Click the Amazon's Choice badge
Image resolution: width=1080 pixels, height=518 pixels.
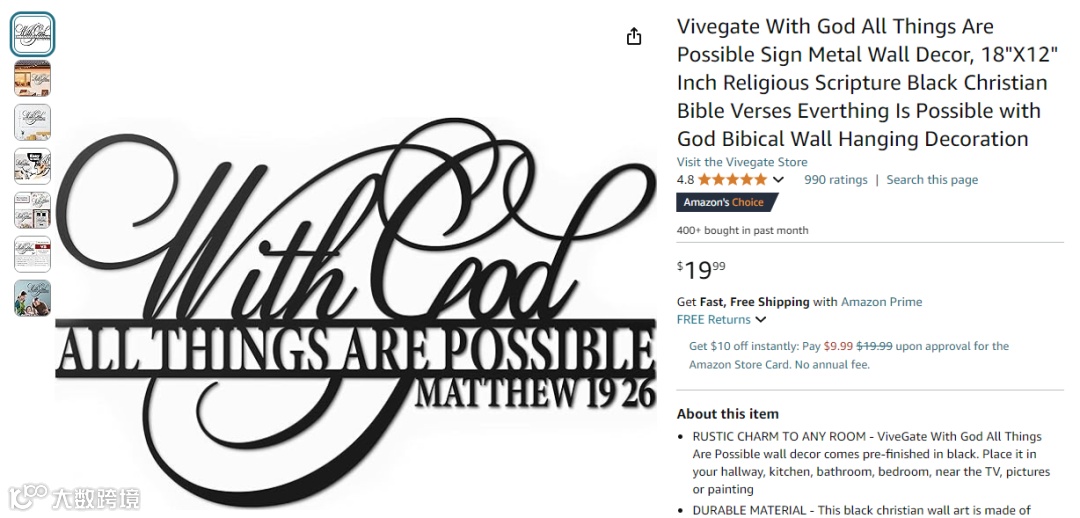[x=727, y=203]
